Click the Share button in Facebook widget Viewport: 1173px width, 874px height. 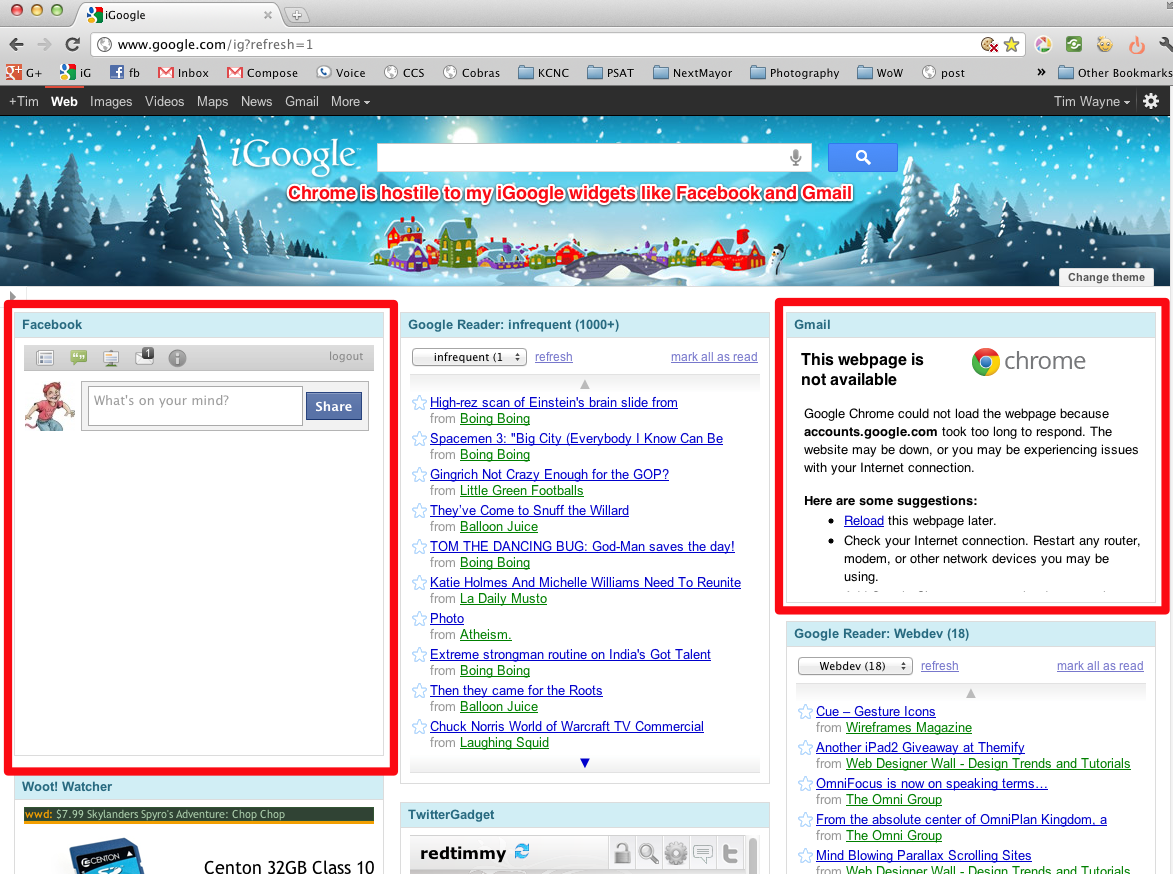tap(334, 406)
